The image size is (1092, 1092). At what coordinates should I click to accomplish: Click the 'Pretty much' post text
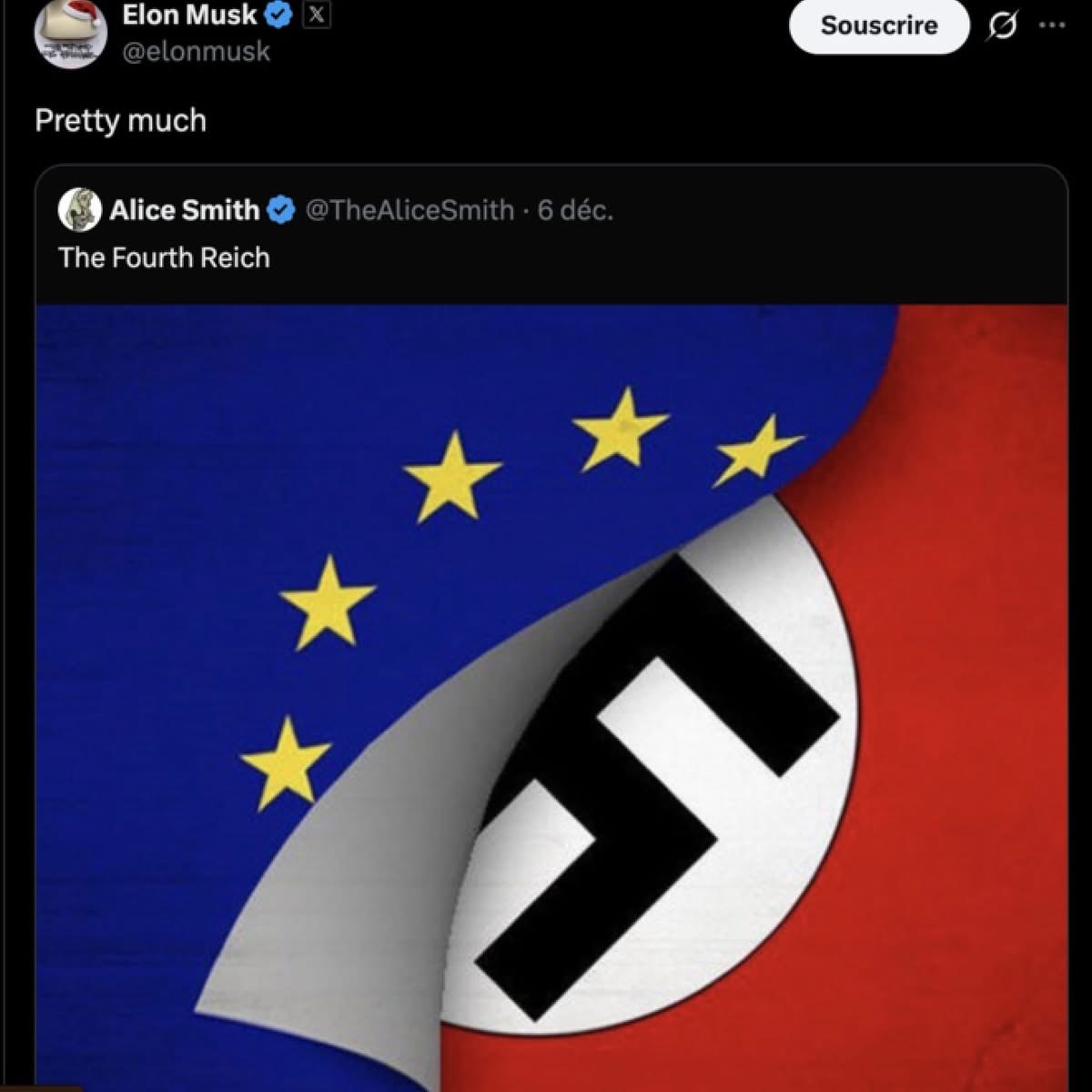tap(121, 120)
